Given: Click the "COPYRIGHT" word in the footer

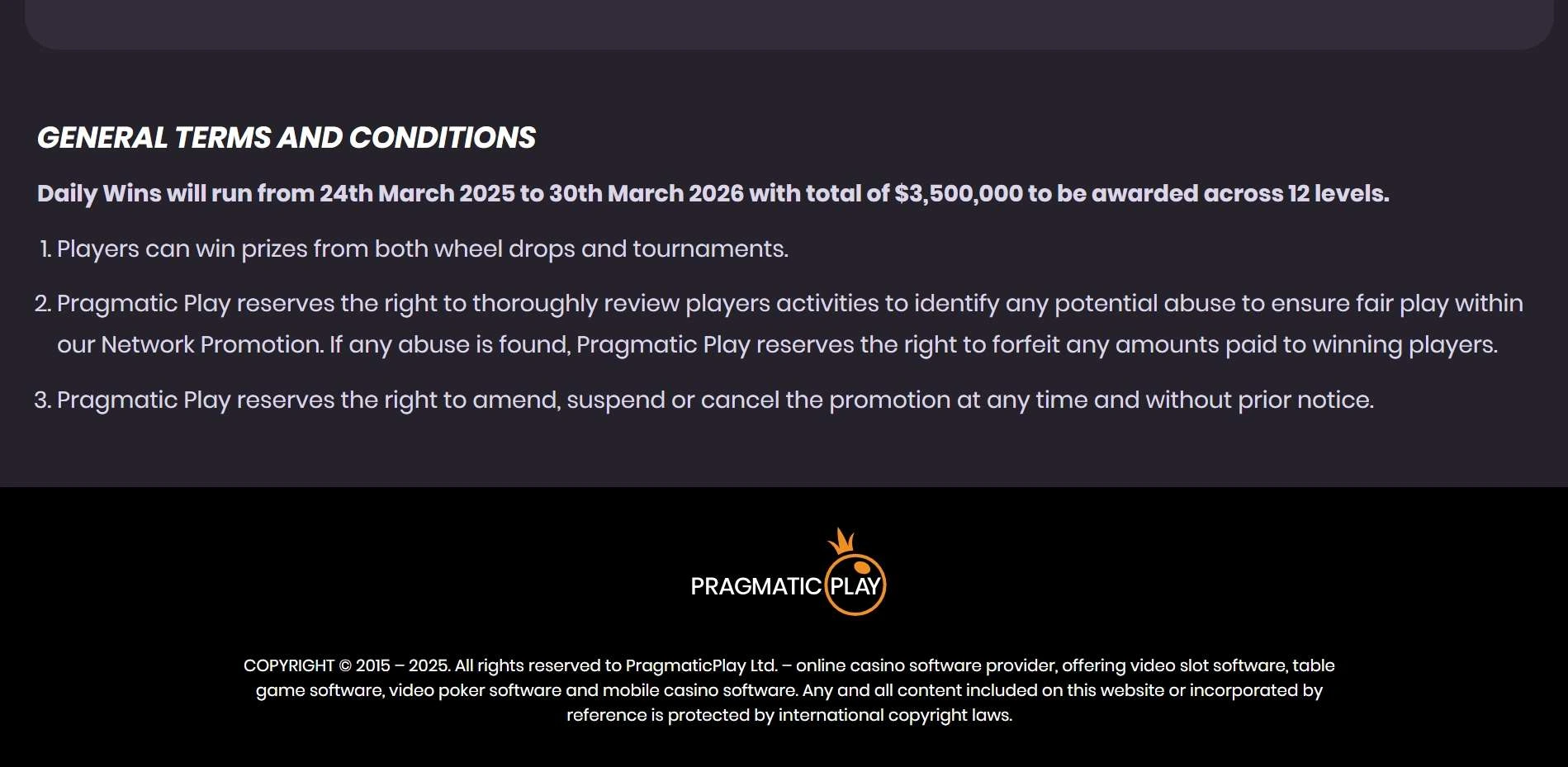Looking at the screenshot, I should click(289, 665).
